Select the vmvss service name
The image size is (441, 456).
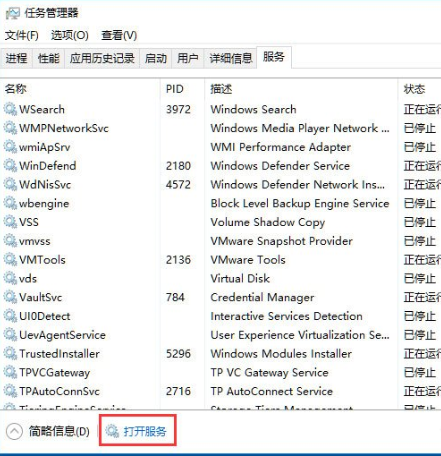(35, 241)
